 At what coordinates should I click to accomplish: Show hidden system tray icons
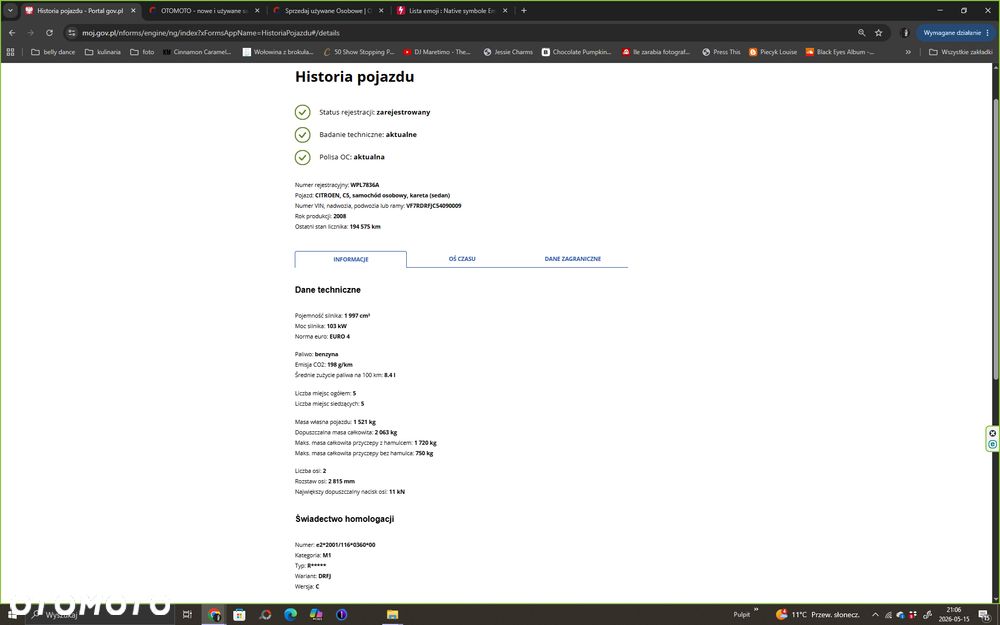875,614
